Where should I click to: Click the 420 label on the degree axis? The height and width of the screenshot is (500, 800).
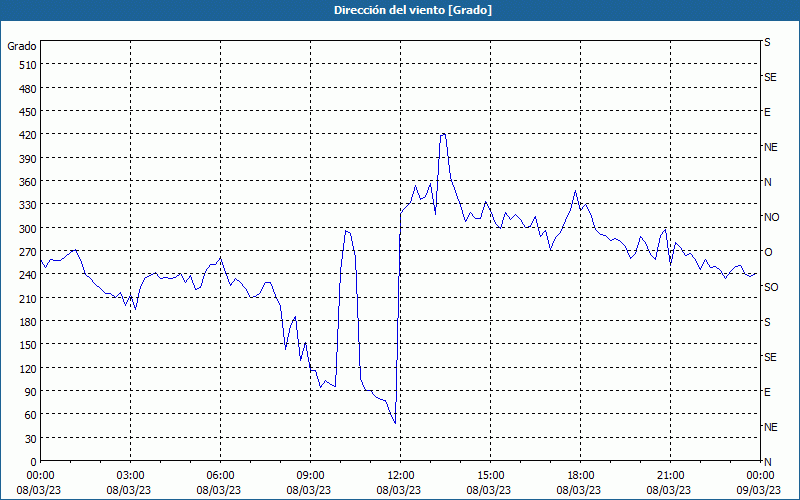click(x=28, y=135)
